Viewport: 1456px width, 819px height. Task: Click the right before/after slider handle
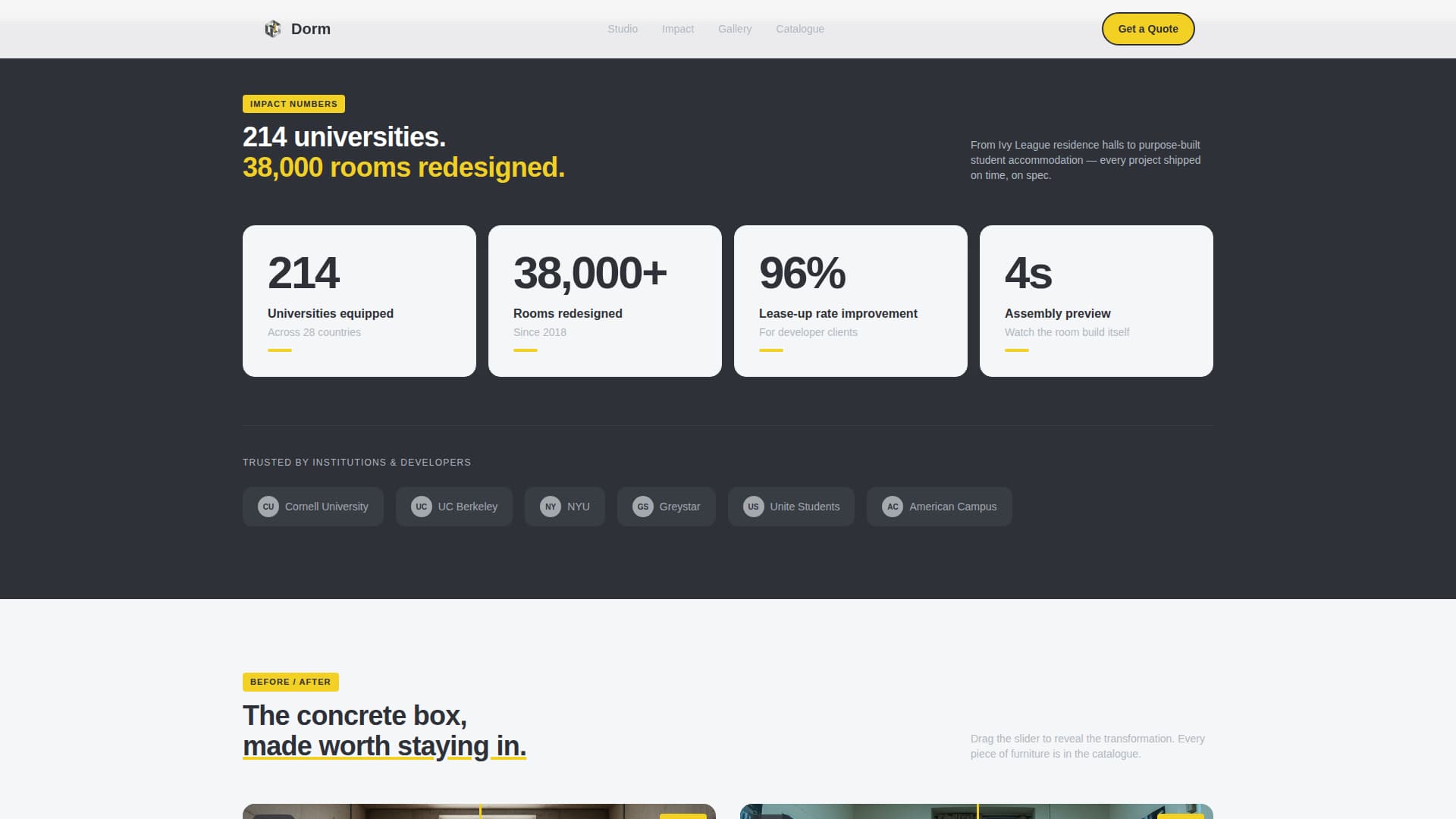tap(977, 811)
